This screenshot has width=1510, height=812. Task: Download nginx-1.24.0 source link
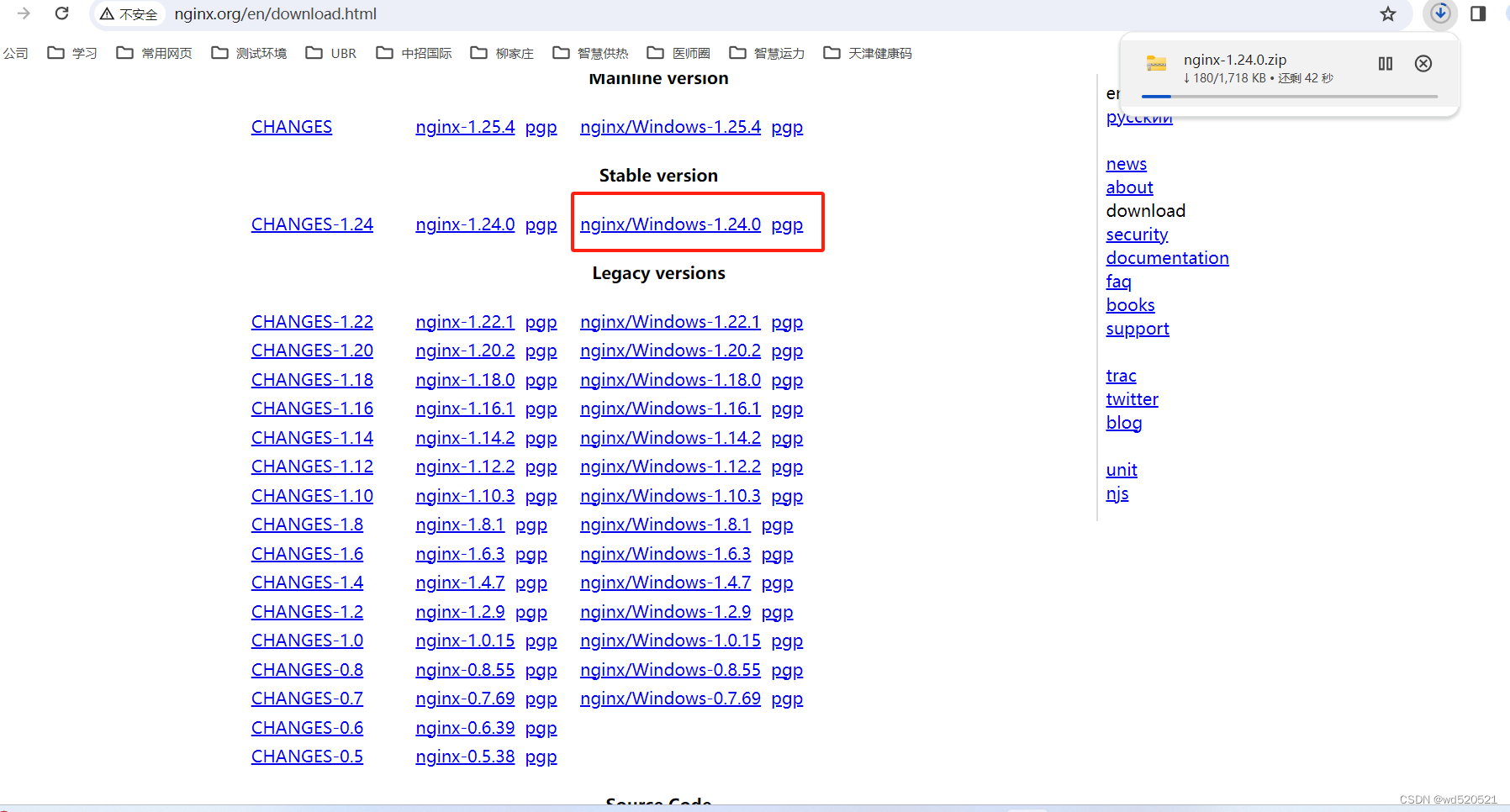(465, 224)
